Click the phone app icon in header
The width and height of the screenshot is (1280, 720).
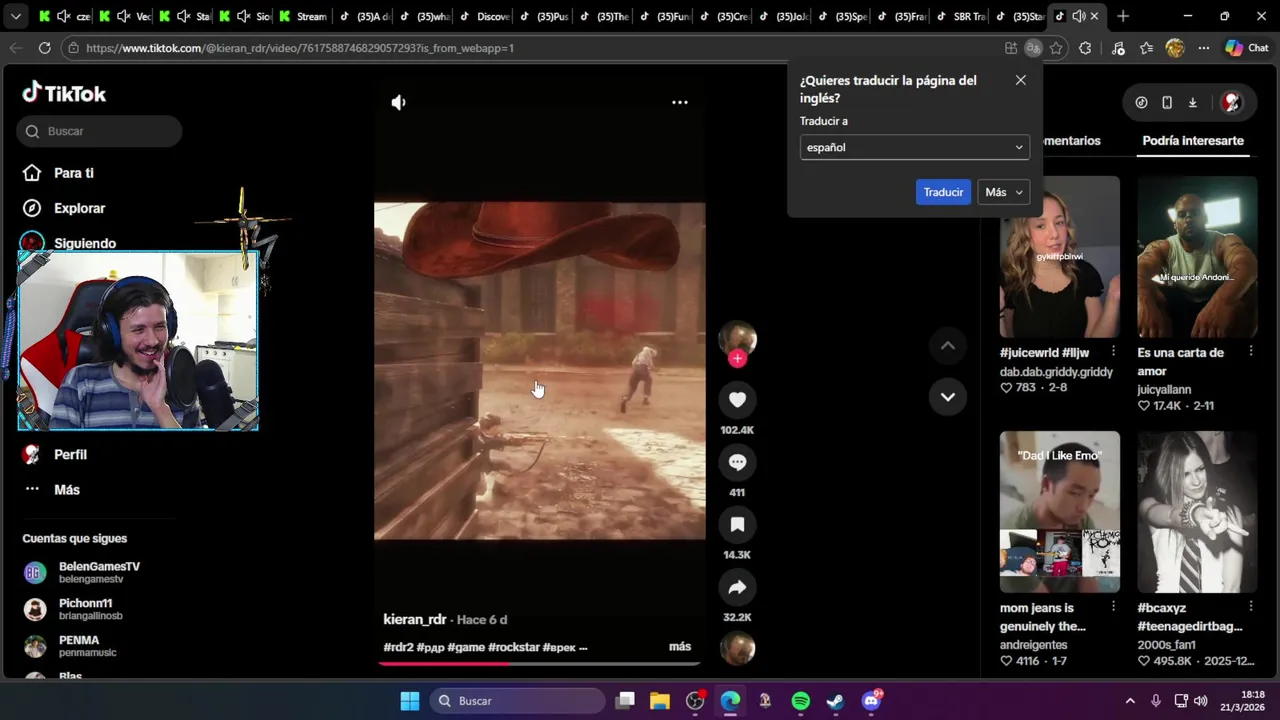coord(1166,102)
